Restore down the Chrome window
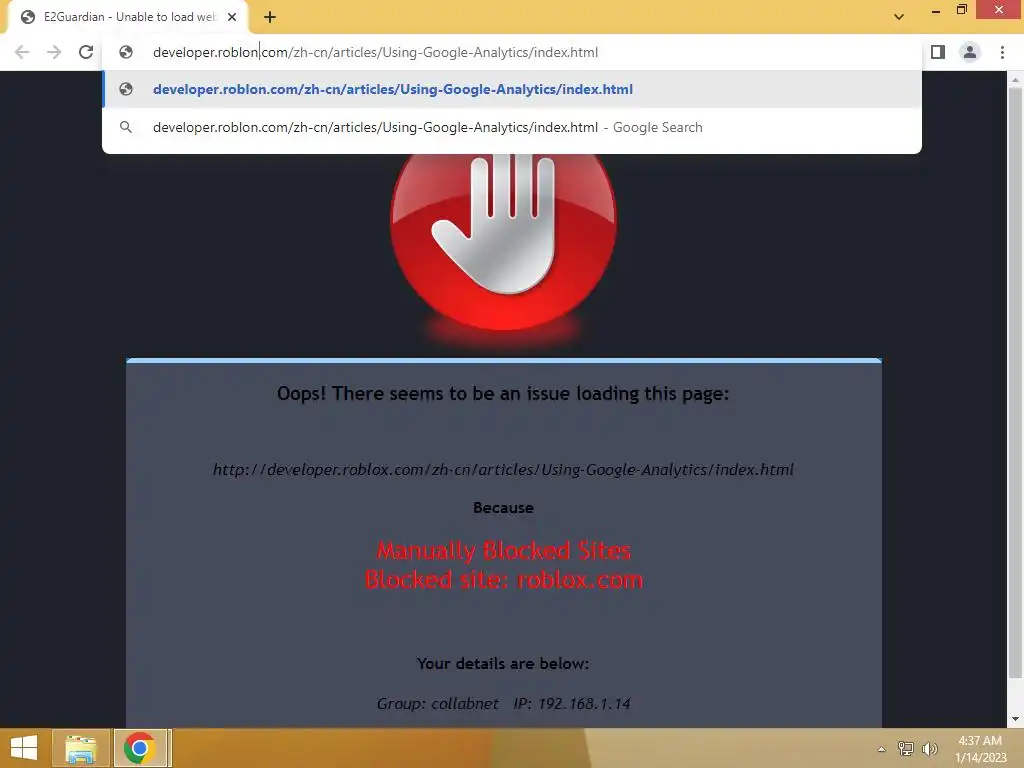This screenshot has height=768, width=1024. pyautogui.click(x=962, y=9)
